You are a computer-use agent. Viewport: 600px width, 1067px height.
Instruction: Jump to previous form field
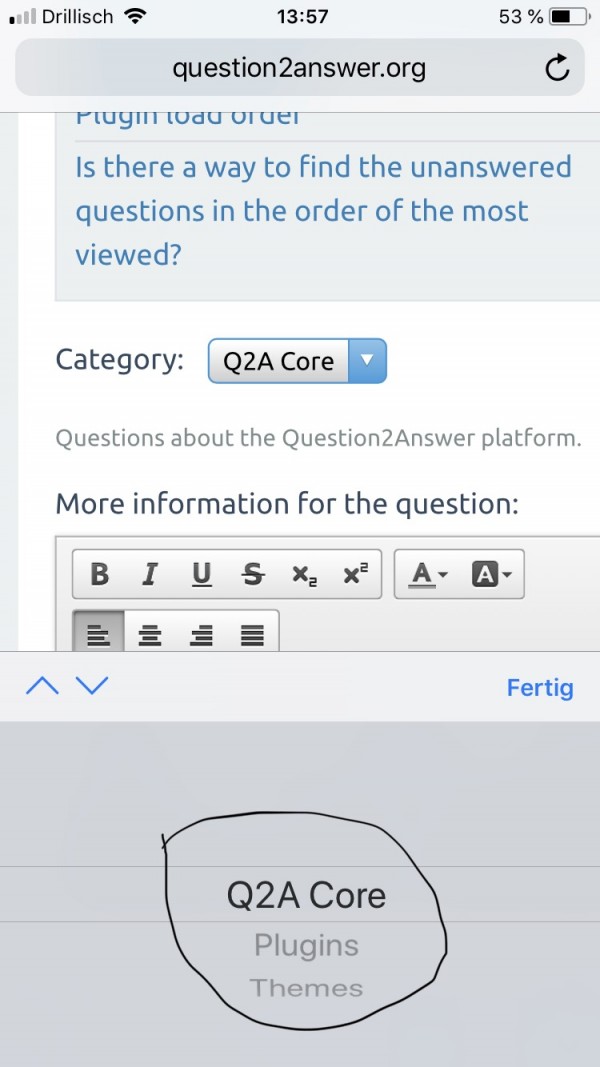pyautogui.click(x=43, y=686)
